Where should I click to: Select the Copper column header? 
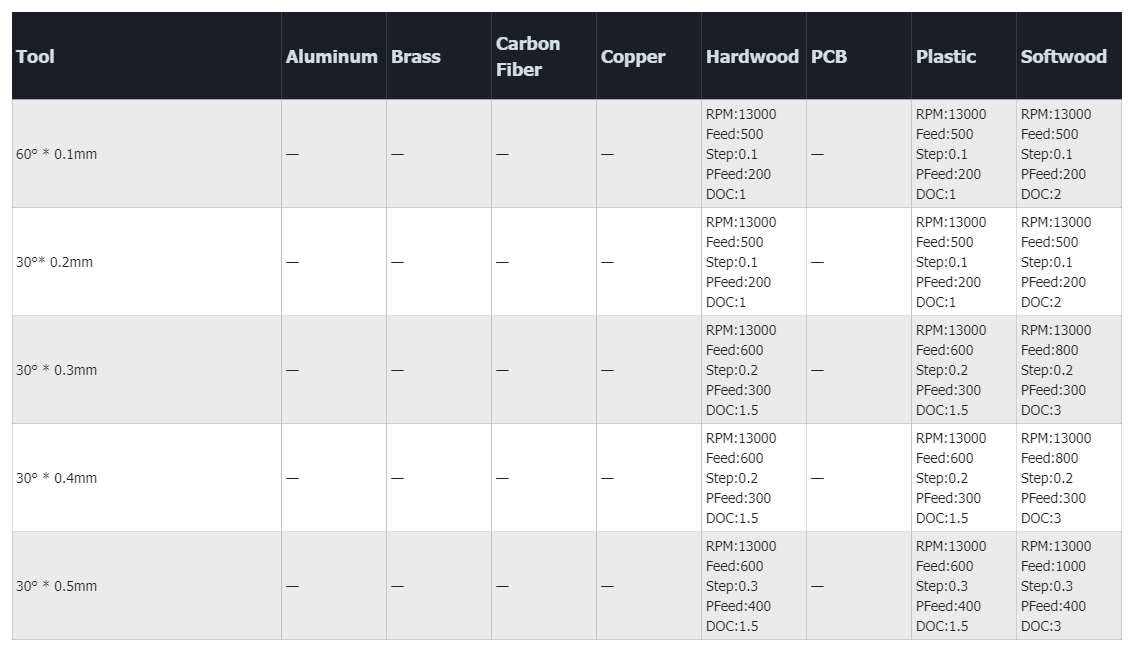pos(633,57)
